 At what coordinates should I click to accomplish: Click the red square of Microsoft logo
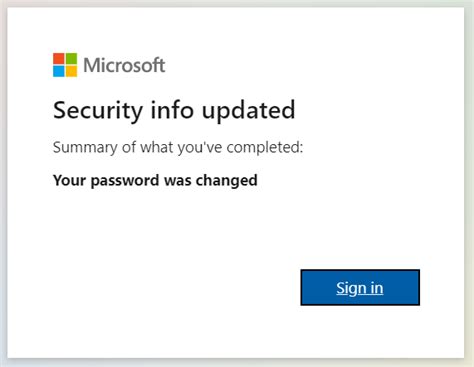tap(59, 59)
